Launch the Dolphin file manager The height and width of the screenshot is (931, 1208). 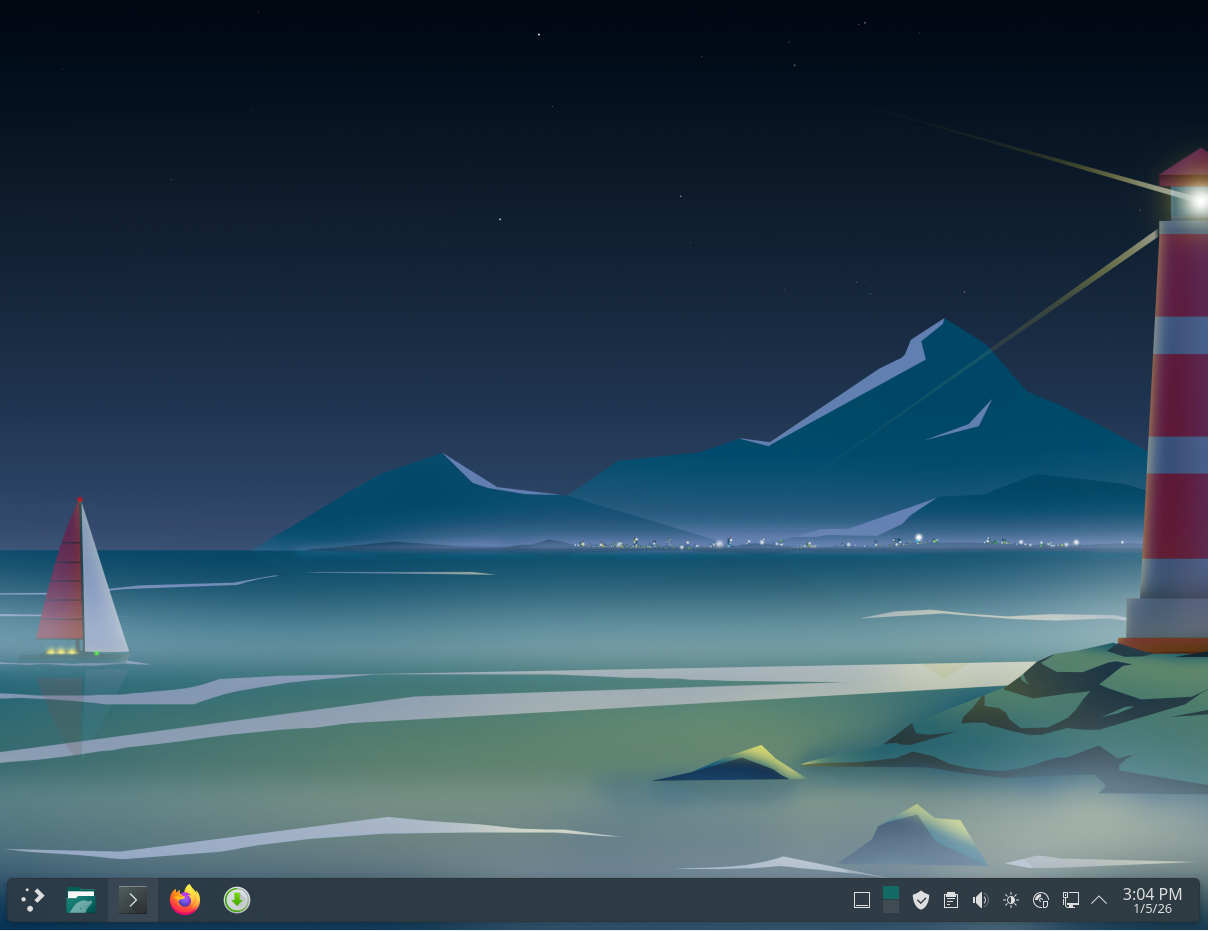tap(81, 900)
